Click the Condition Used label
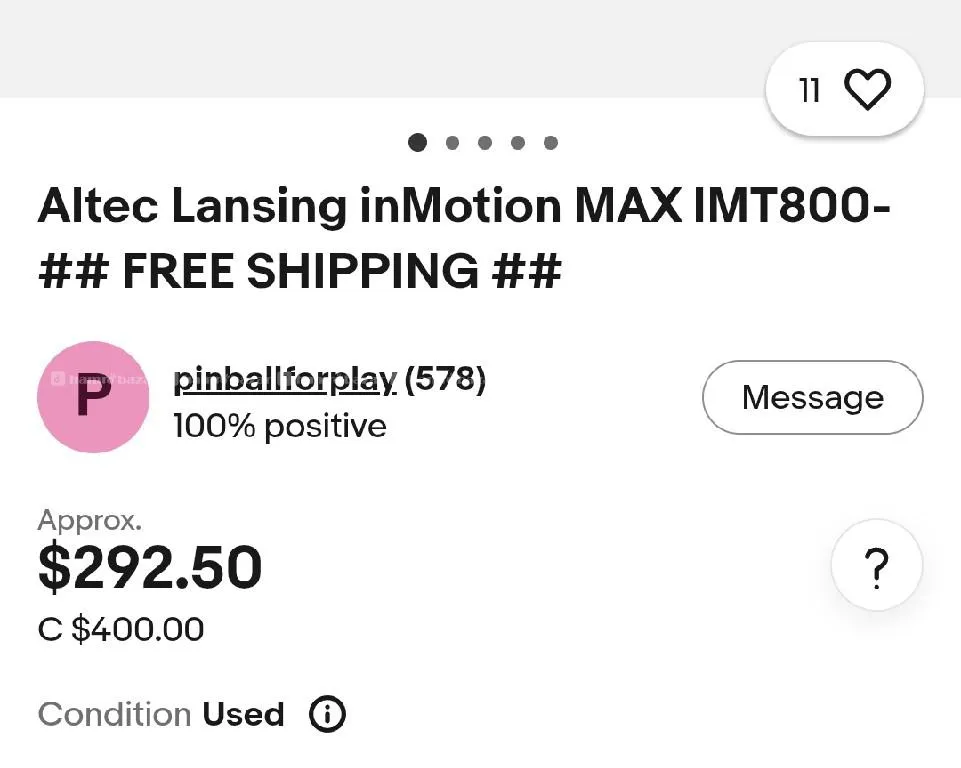Screen dimensions: 961x768 pyautogui.click(x=161, y=714)
